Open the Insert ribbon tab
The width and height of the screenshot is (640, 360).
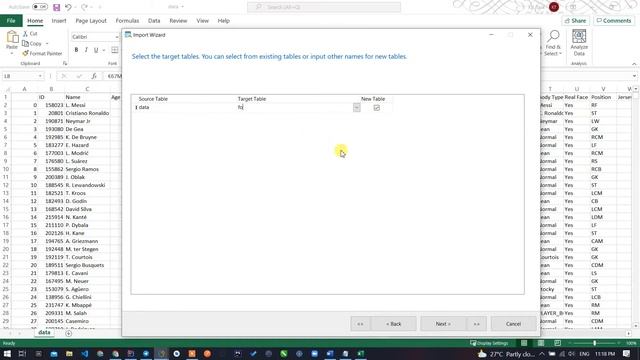tap(59, 20)
